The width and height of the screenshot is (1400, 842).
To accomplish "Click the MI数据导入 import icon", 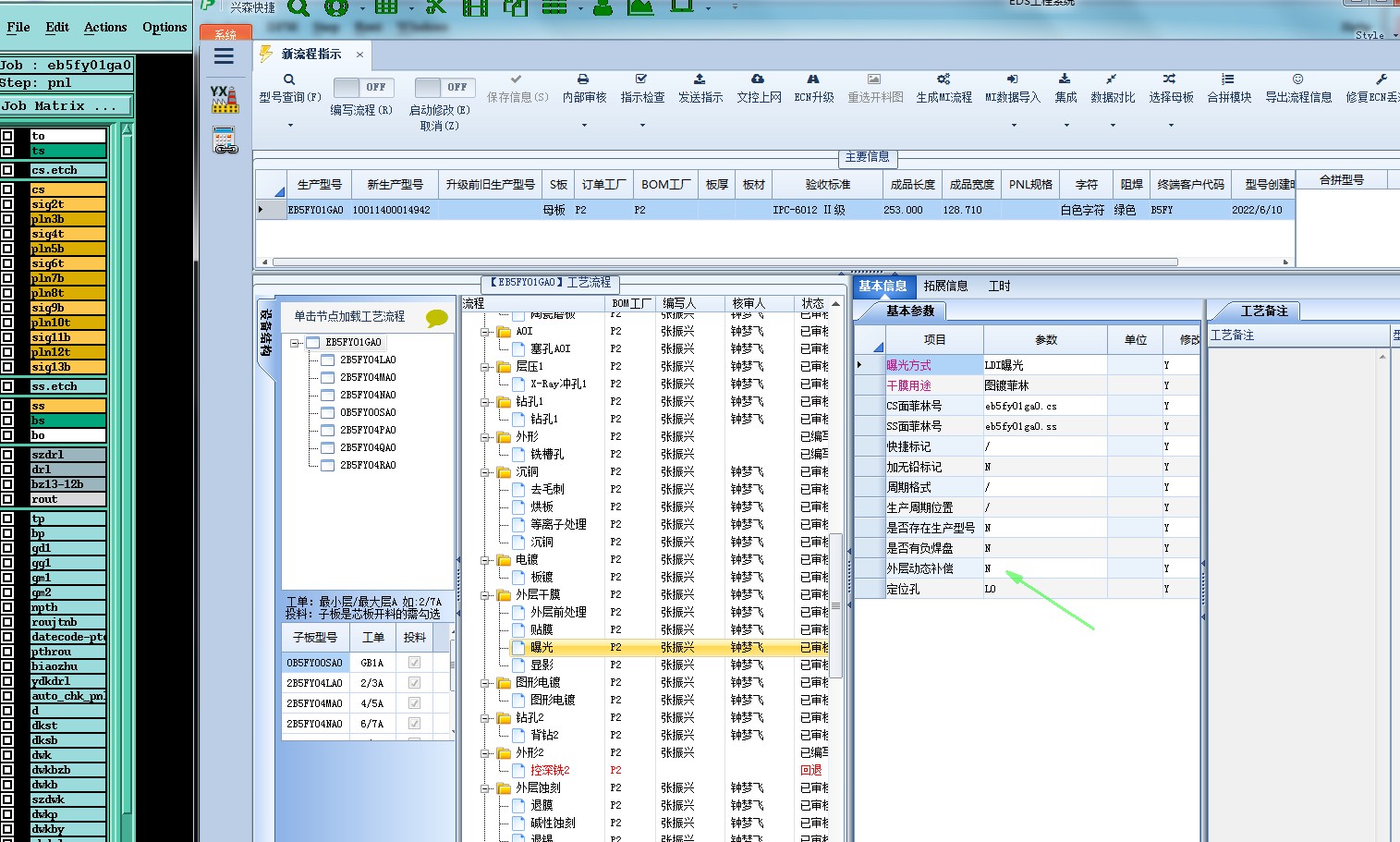I will 1012,79.
